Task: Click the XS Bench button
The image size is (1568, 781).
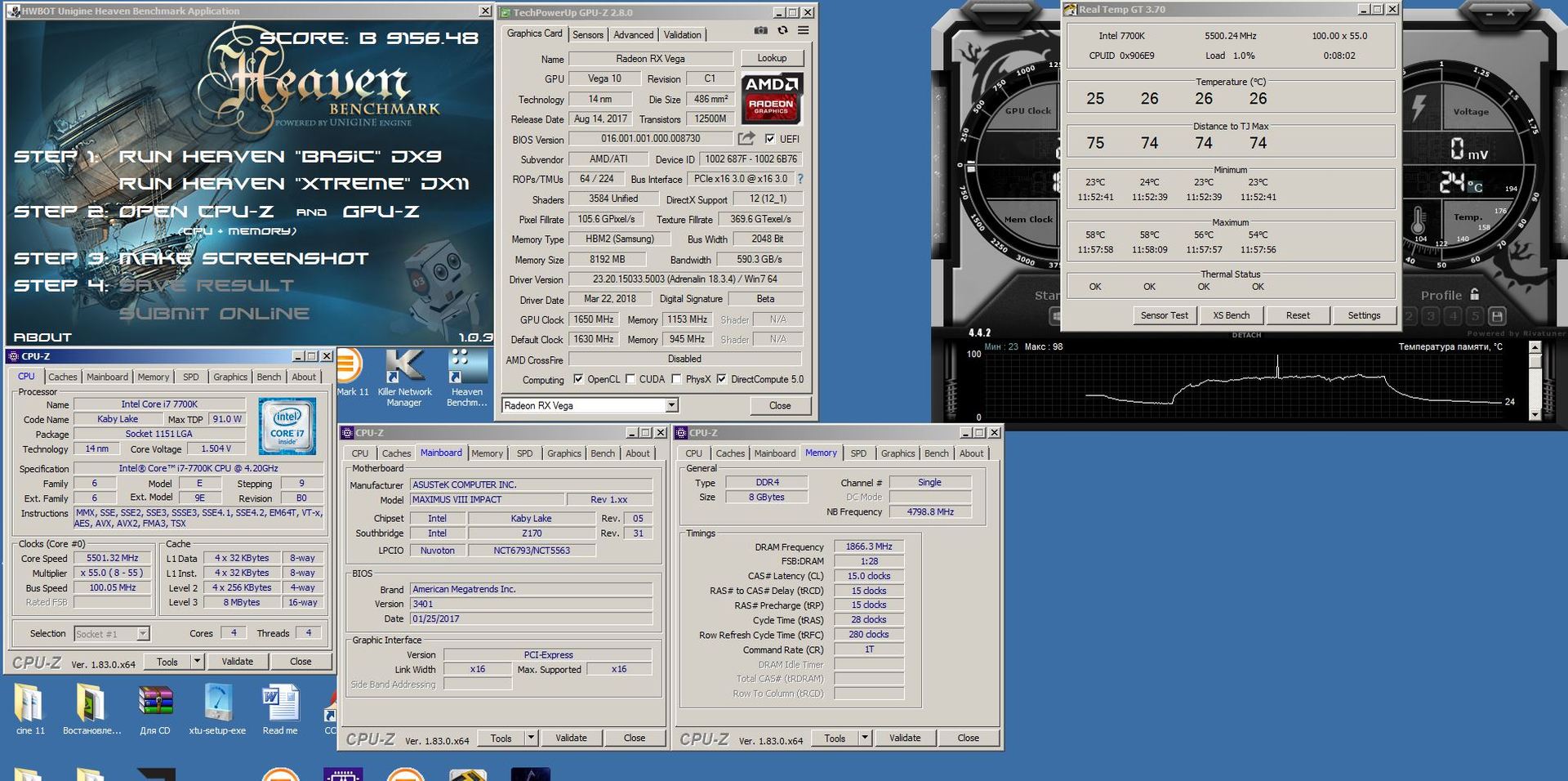Action: point(1231,315)
